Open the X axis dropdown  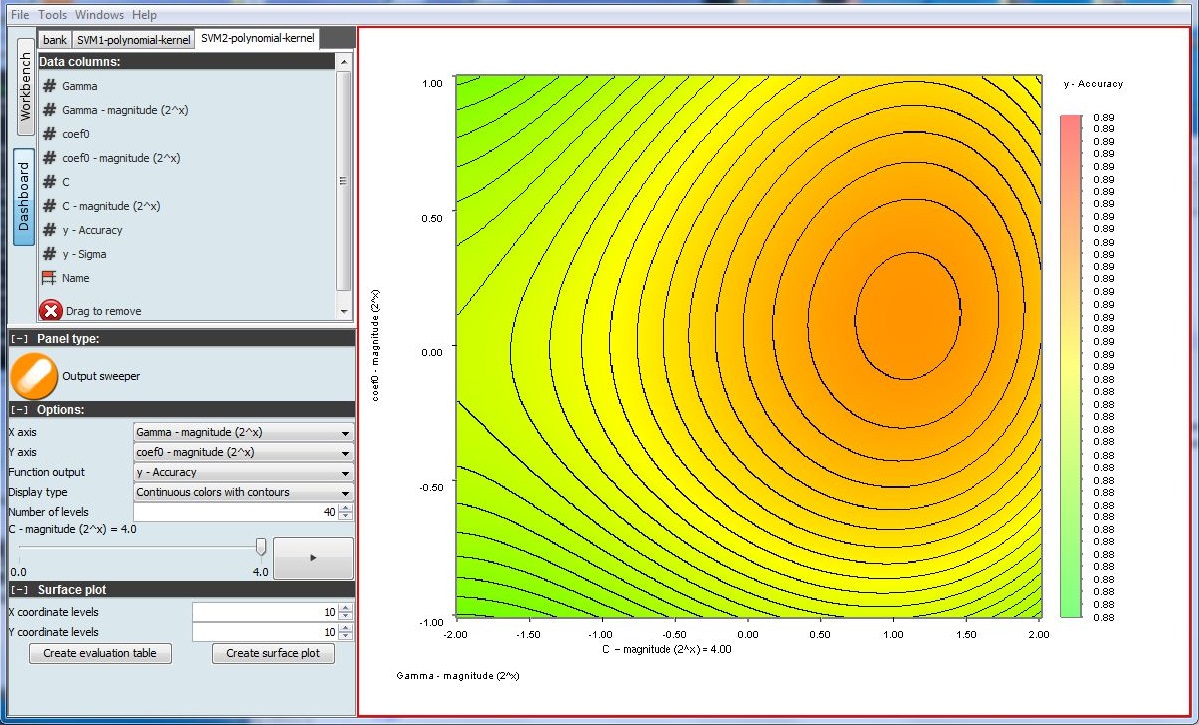(x=243, y=433)
